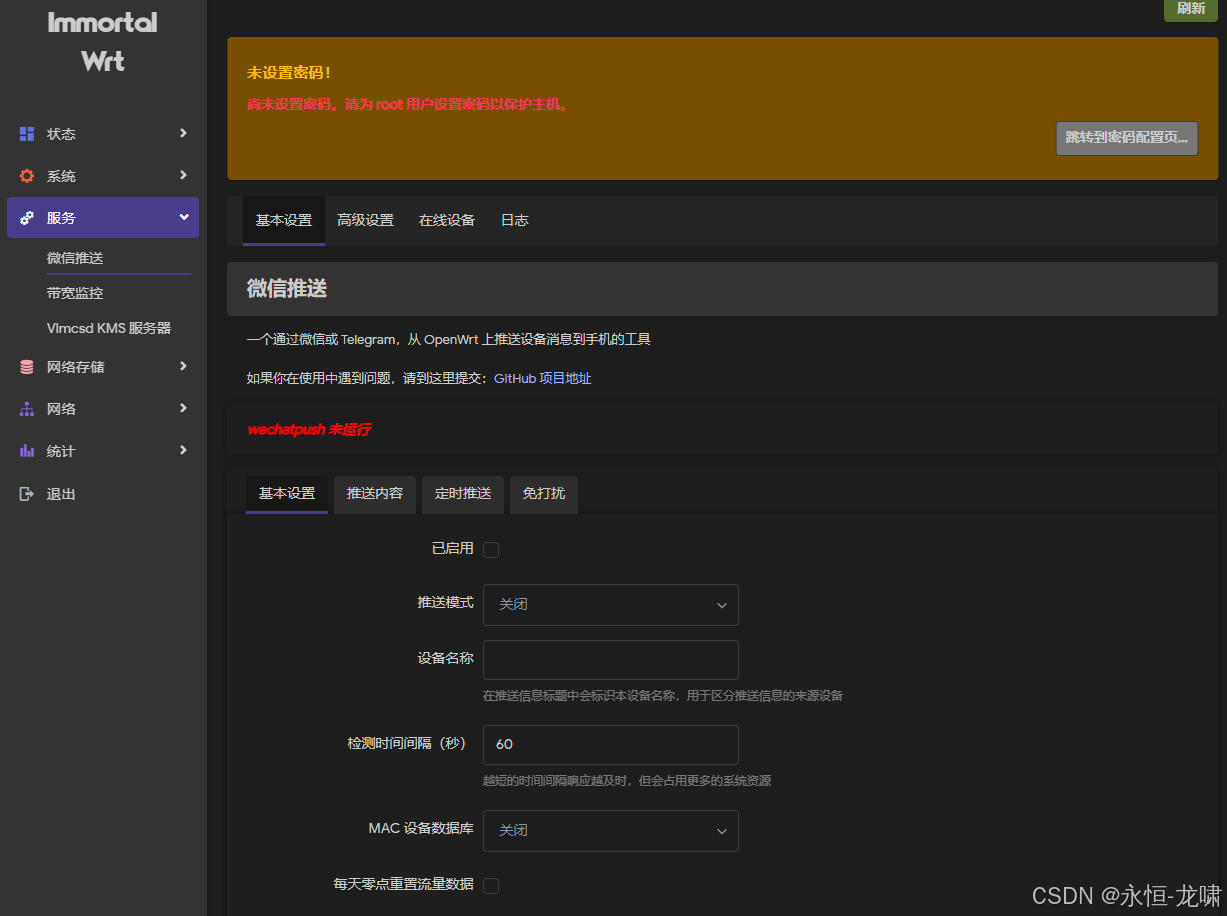Click the 退出 logout icon
Viewport: 1227px width, 916px height.
(x=27, y=494)
